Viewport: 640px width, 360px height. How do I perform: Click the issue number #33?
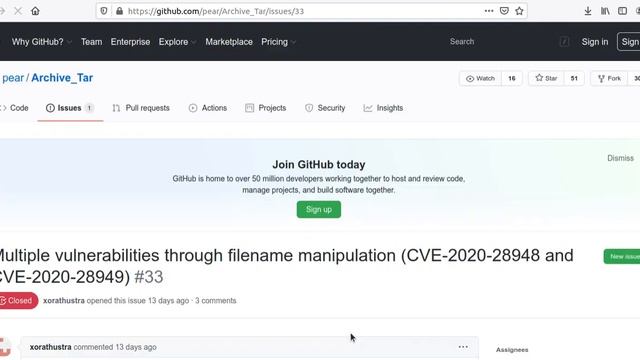pyautogui.click(x=149, y=277)
